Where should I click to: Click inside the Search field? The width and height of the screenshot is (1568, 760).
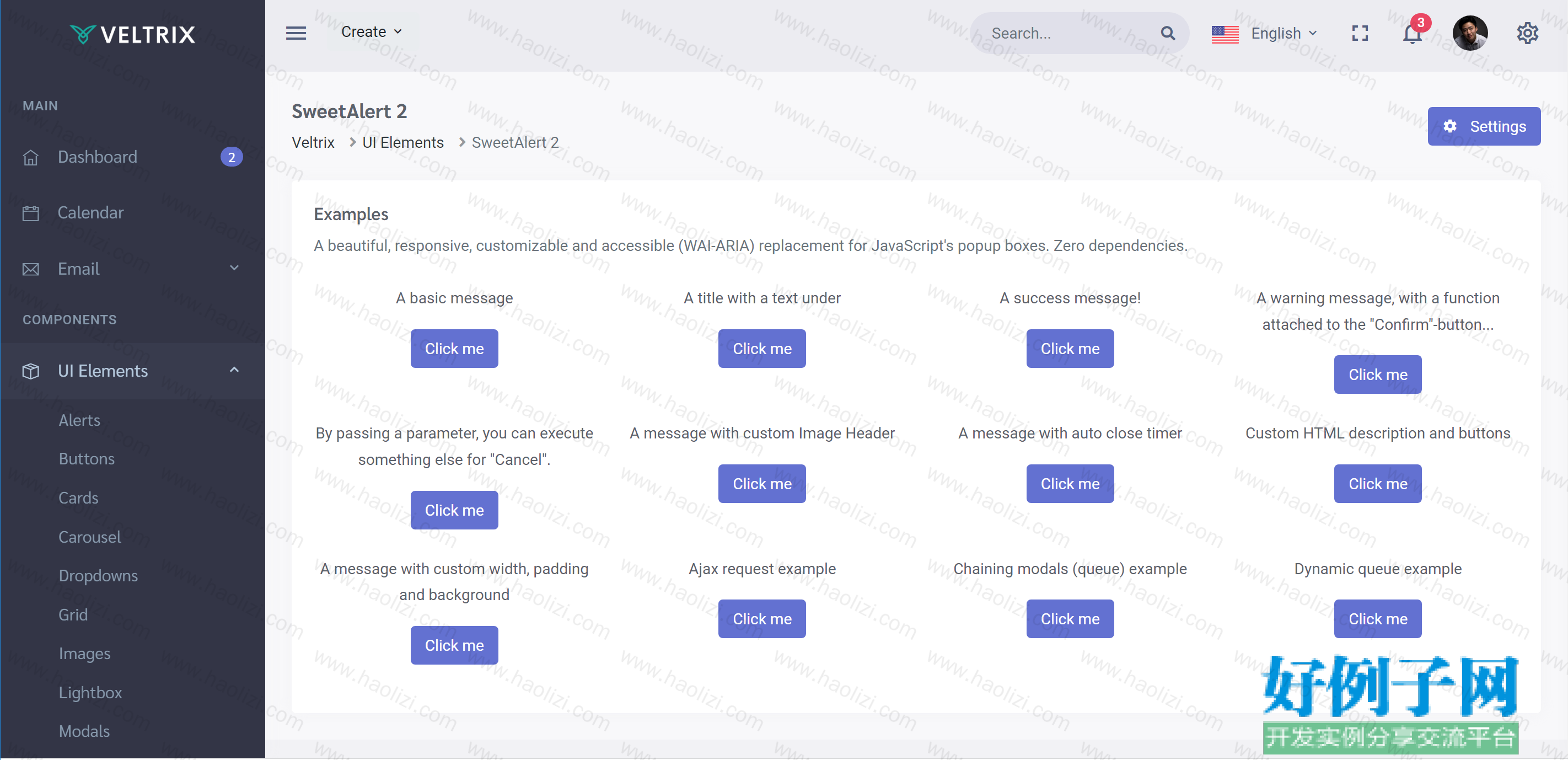(x=1080, y=34)
